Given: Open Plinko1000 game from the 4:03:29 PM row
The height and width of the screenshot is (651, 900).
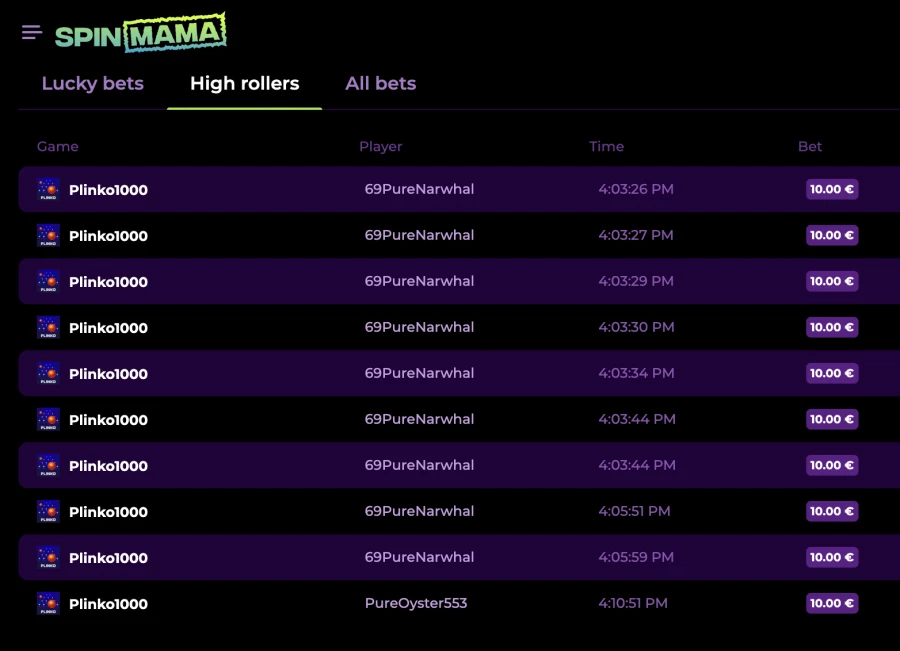Looking at the screenshot, I should (108, 282).
